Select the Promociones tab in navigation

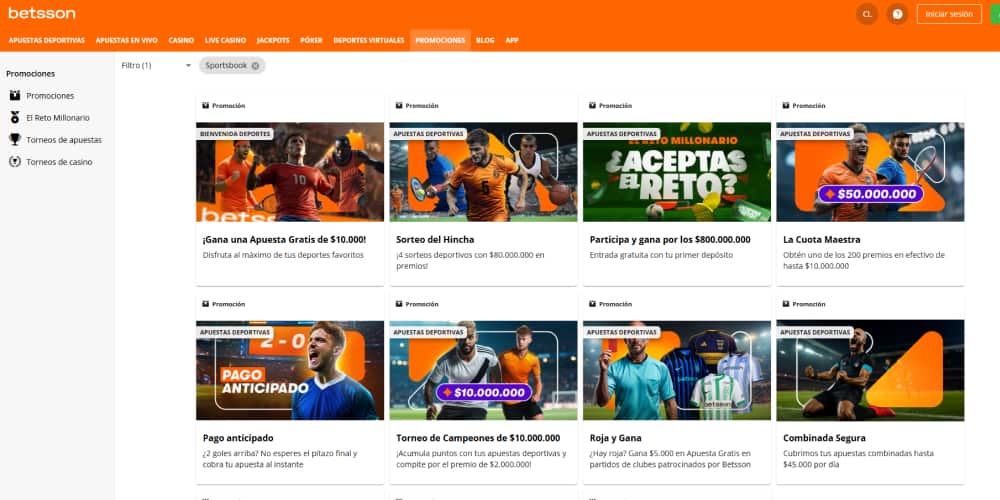440,40
